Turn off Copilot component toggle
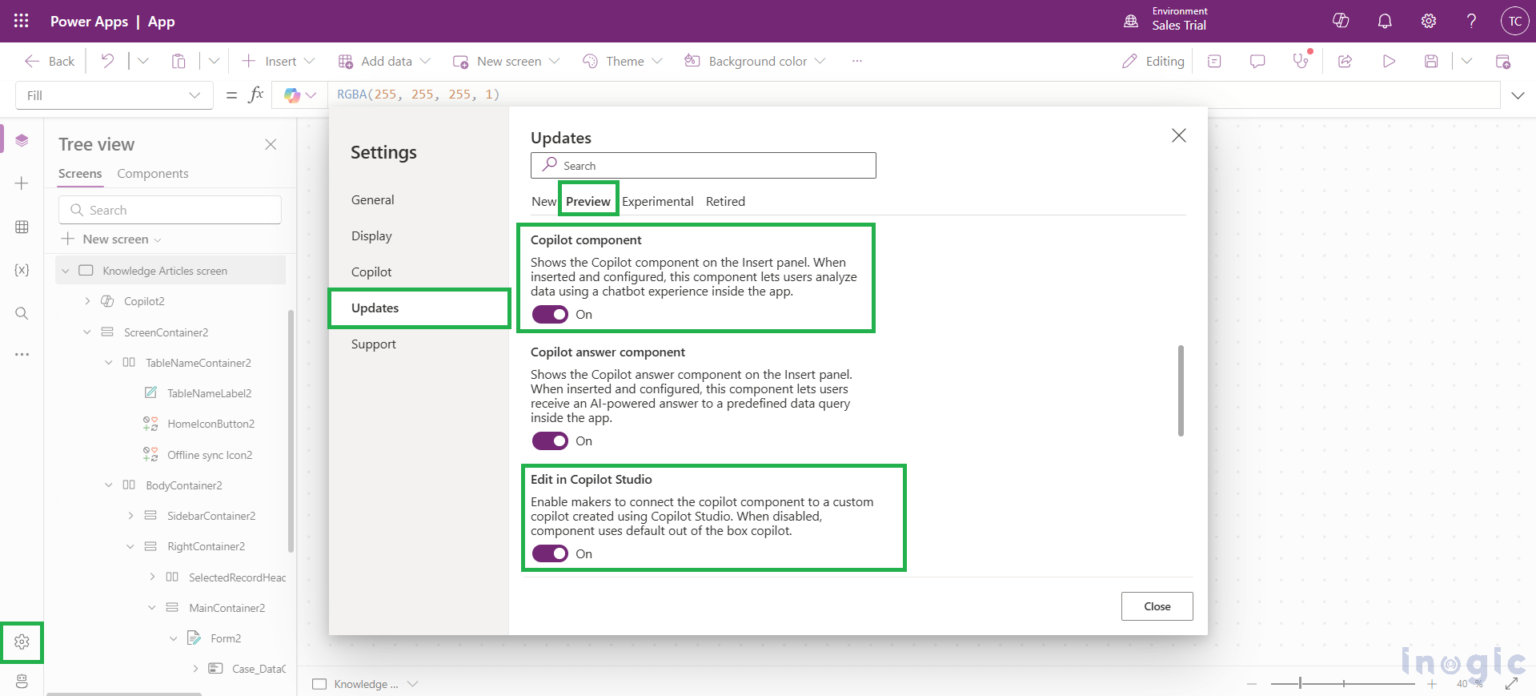Viewport: 1536px width, 696px height. point(549,314)
